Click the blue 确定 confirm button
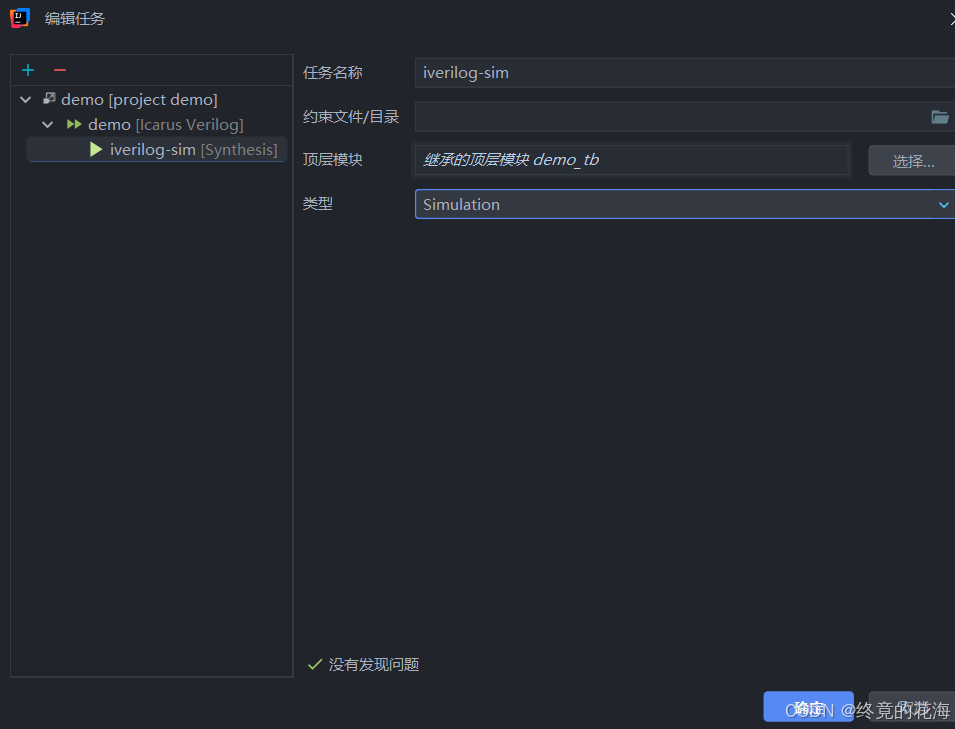This screenshot has height=729, width=955. (808, 706)
